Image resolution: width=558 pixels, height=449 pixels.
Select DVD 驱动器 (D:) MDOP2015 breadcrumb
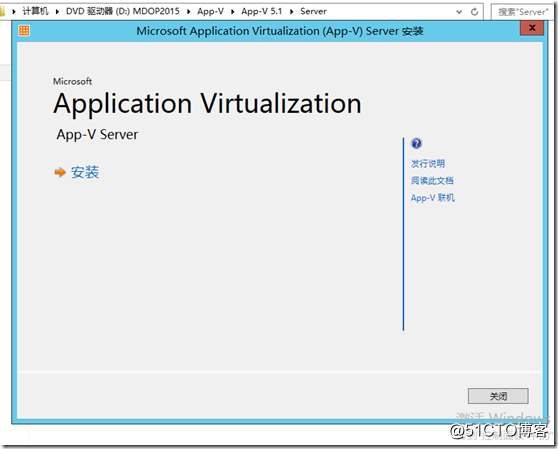123,11
